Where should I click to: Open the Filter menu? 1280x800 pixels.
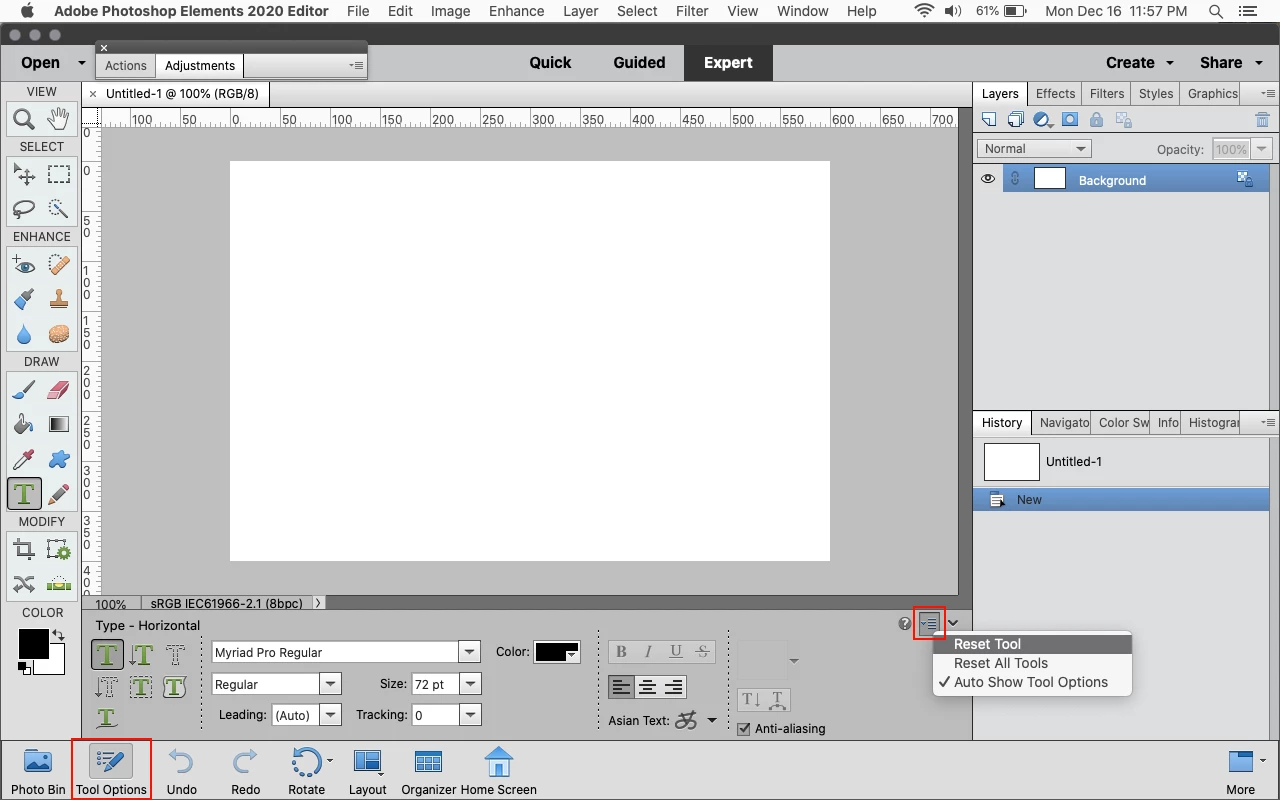(x=692, y=11)
